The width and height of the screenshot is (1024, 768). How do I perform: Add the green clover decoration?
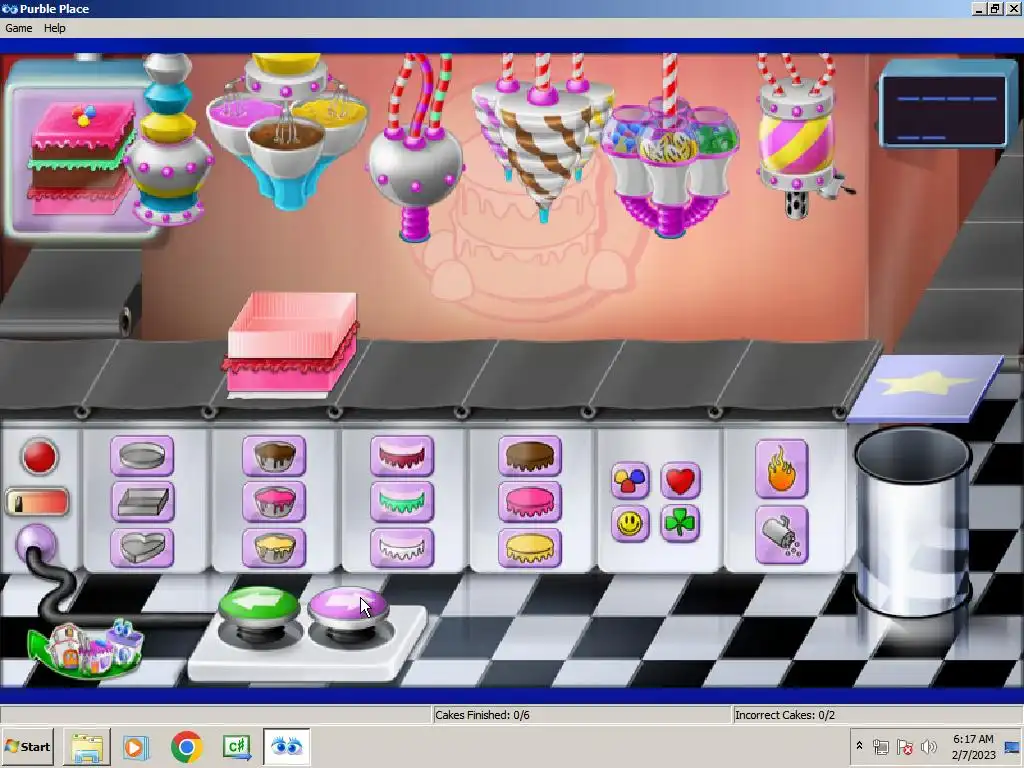pyautogui.click(x=680, y=523)
